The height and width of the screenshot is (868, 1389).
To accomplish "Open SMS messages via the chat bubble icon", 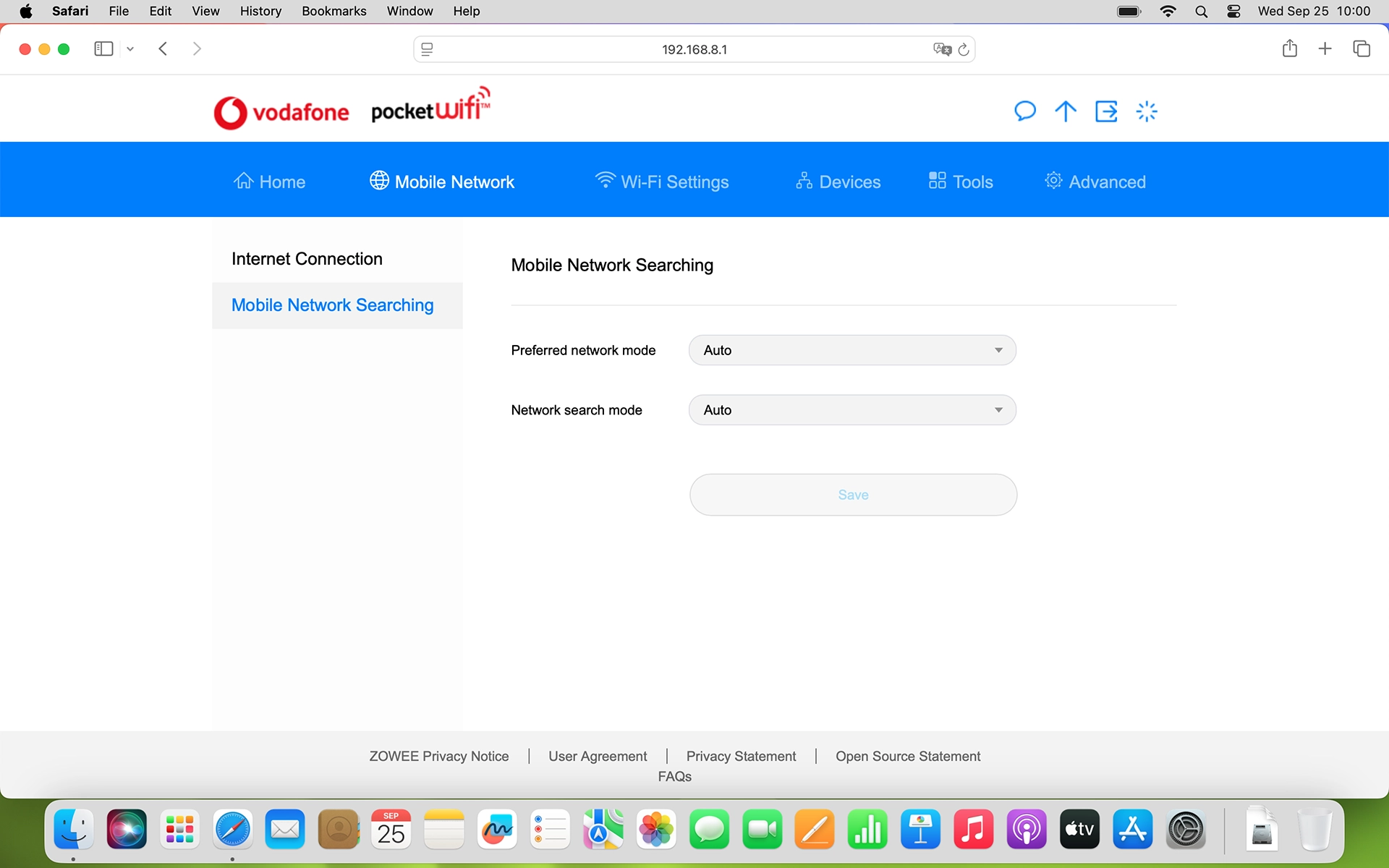I will pos(1025,111).
